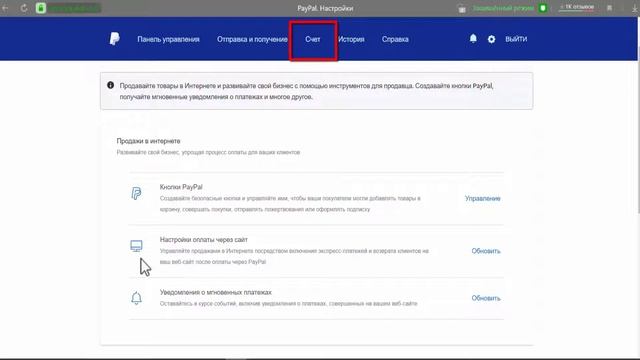
Task: Log out via ВЫЙТИ
Action: [x=516, y=39]
